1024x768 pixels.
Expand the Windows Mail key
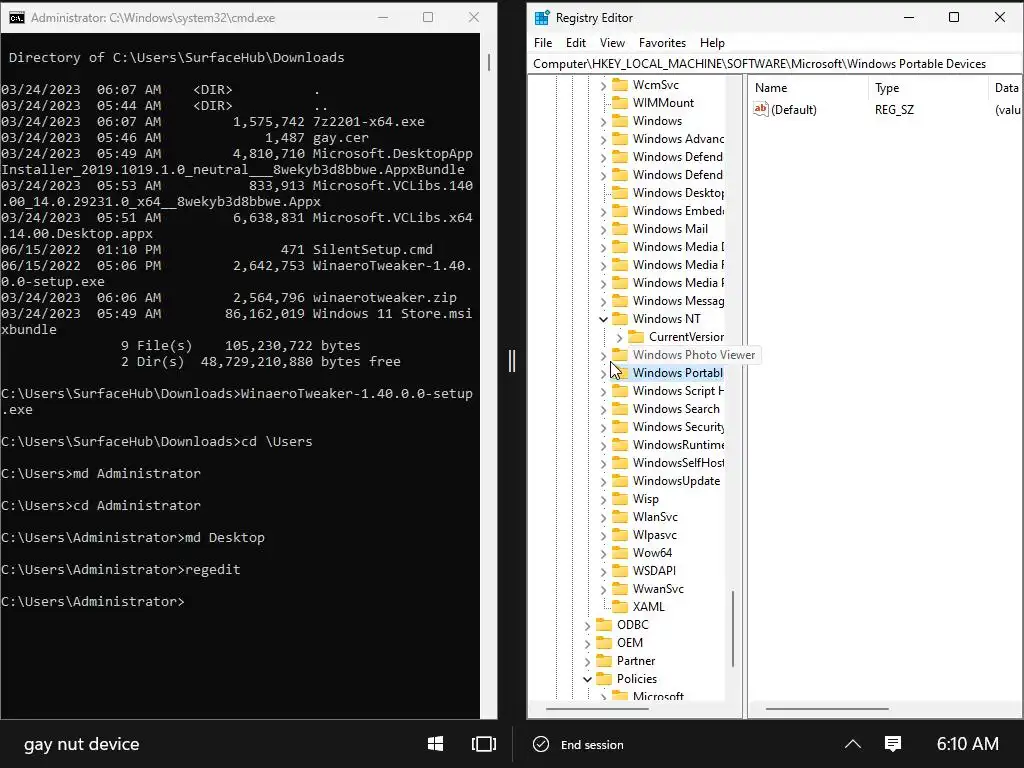pyautogui.click(x=603, y=229)
